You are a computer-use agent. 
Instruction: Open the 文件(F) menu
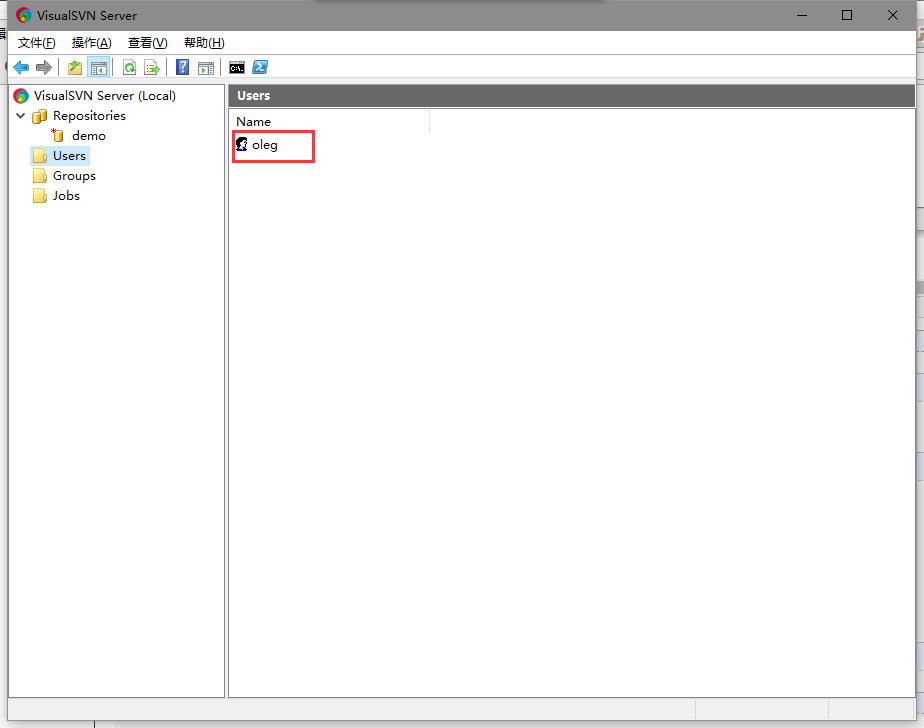point(37,42)
